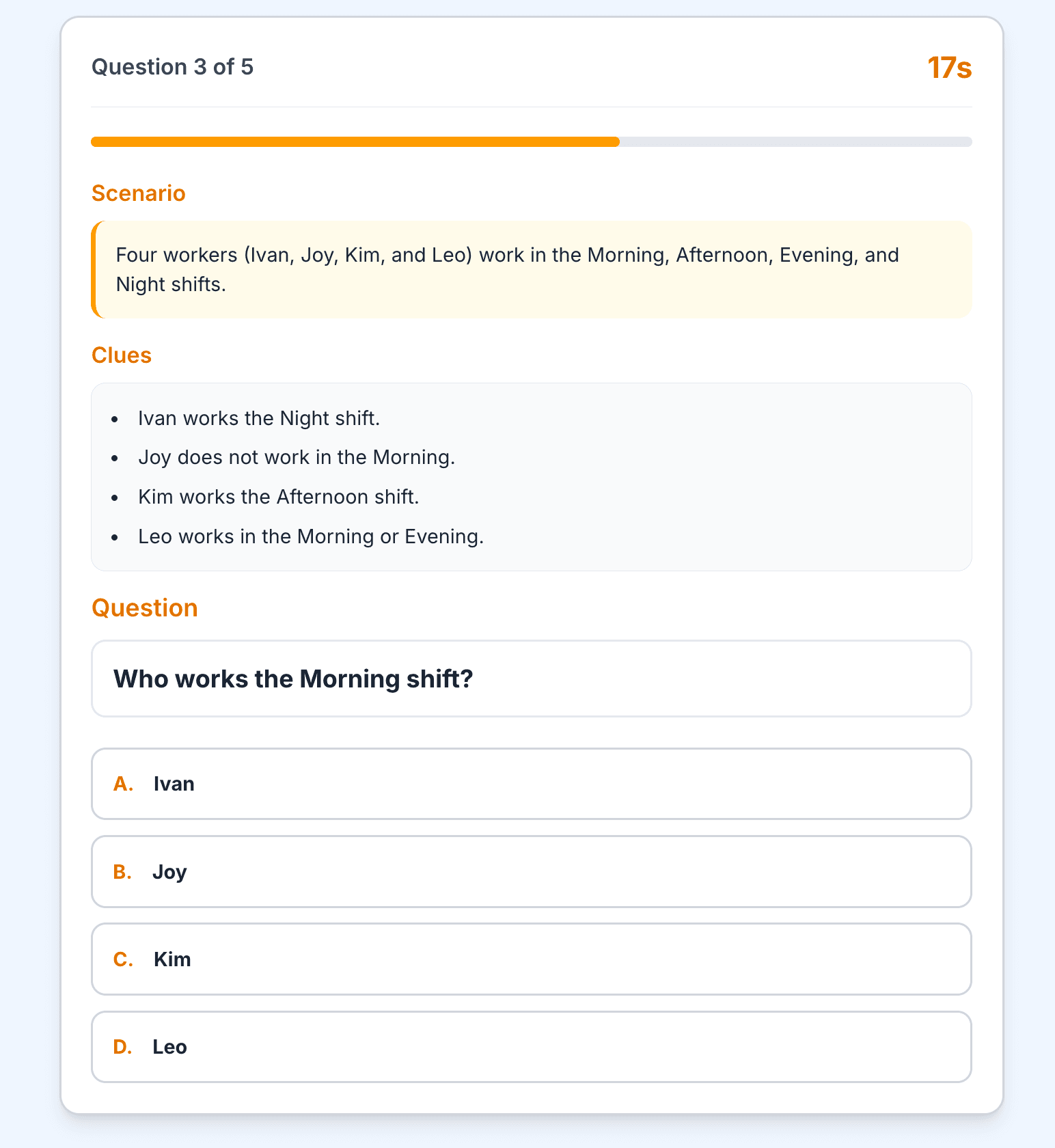Click the Clues heading
The image size is (1055, 1148).
(x=122, y=355)
